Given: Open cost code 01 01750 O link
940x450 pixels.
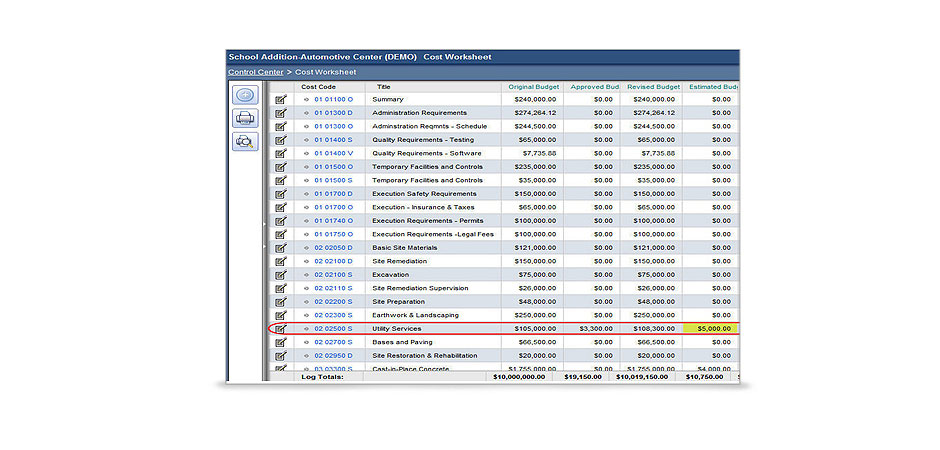Looking at the screenshot, I should (x=333, y=234).
